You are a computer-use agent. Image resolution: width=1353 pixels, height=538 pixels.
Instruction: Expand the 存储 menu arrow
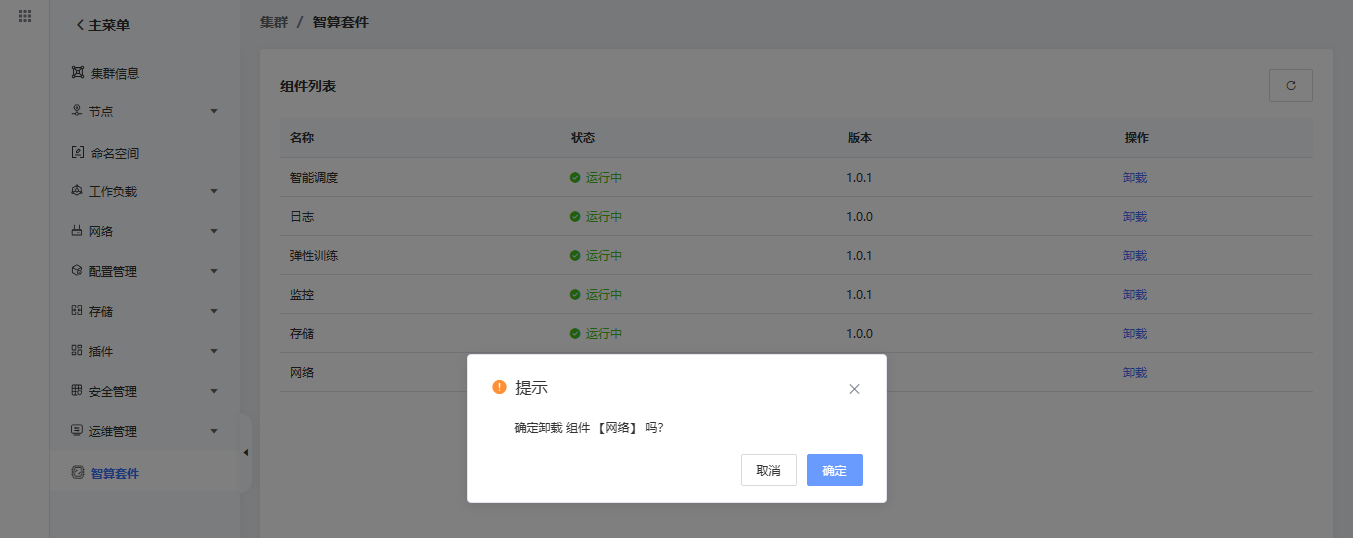click(x=214, y=311)
